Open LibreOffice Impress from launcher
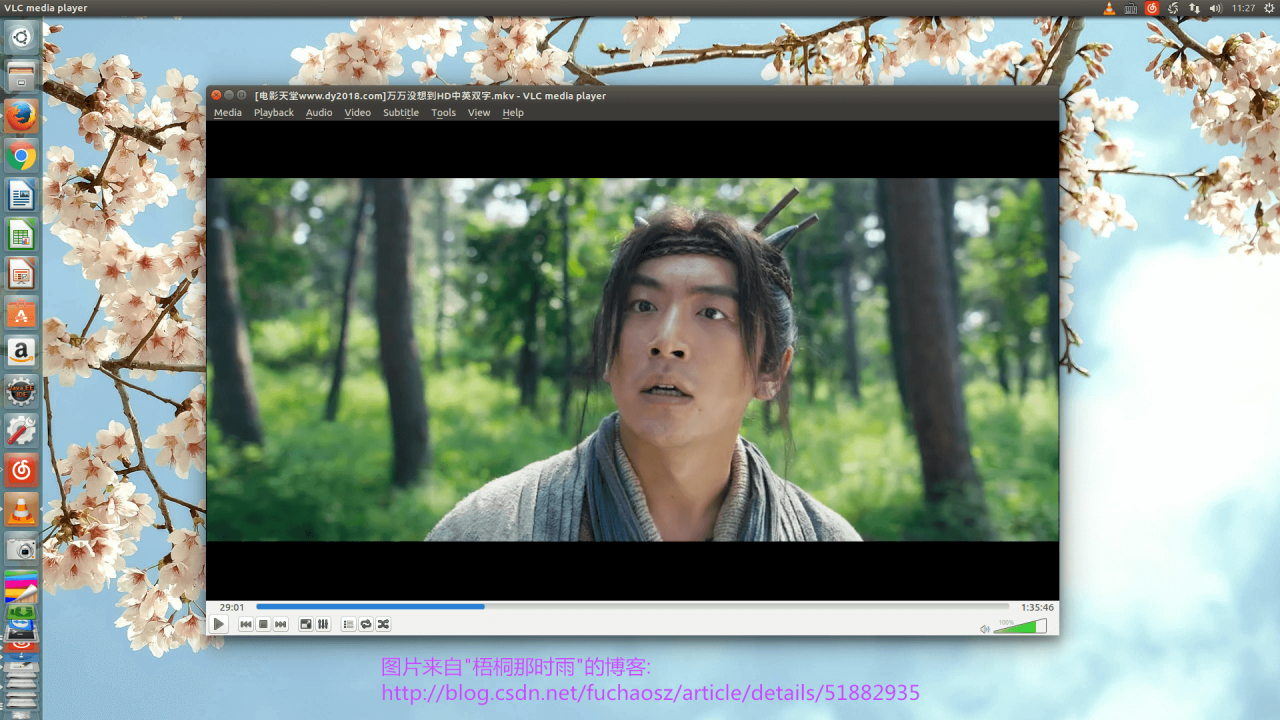1280x720 pixels. click(x=21, y=273)
